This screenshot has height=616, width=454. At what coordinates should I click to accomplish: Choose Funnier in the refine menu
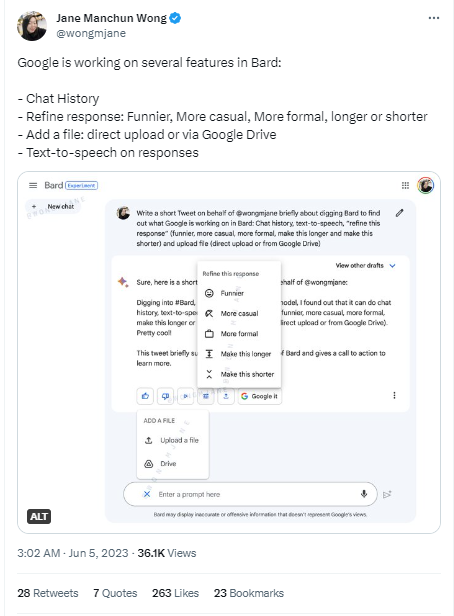tap(239, 293)
